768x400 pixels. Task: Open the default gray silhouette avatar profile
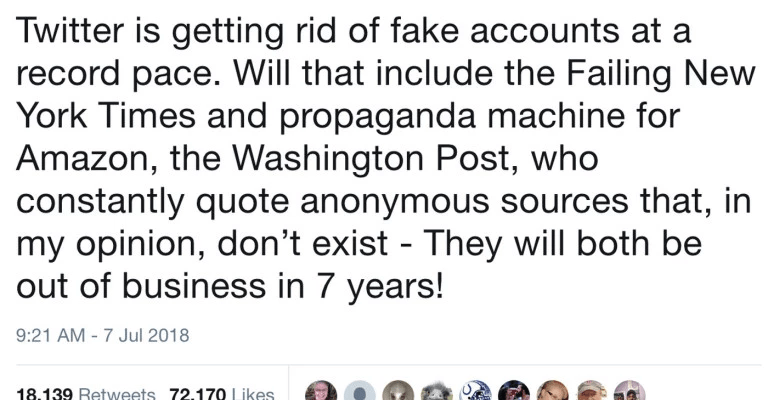point(358,392)
